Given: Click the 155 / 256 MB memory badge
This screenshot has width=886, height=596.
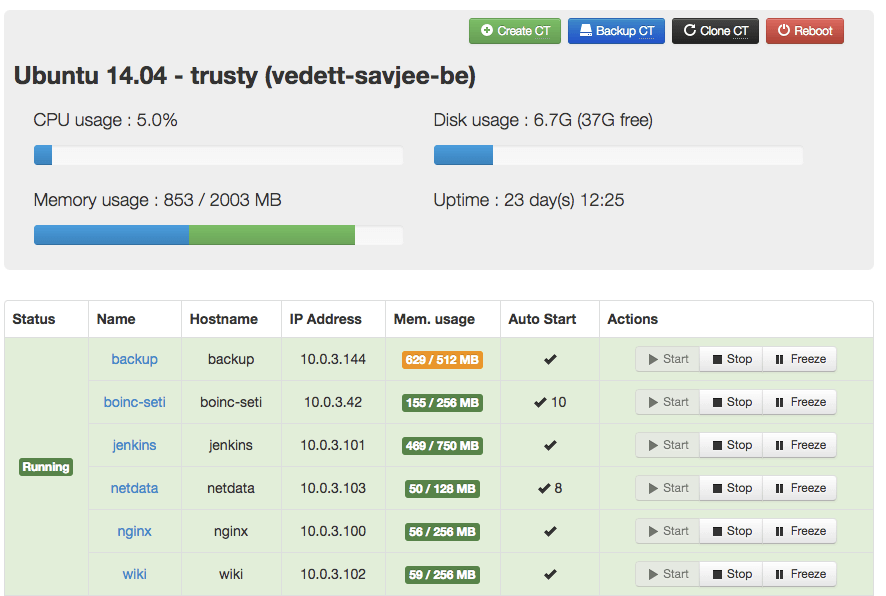Looking at the screenshot, I should (442, 403).
